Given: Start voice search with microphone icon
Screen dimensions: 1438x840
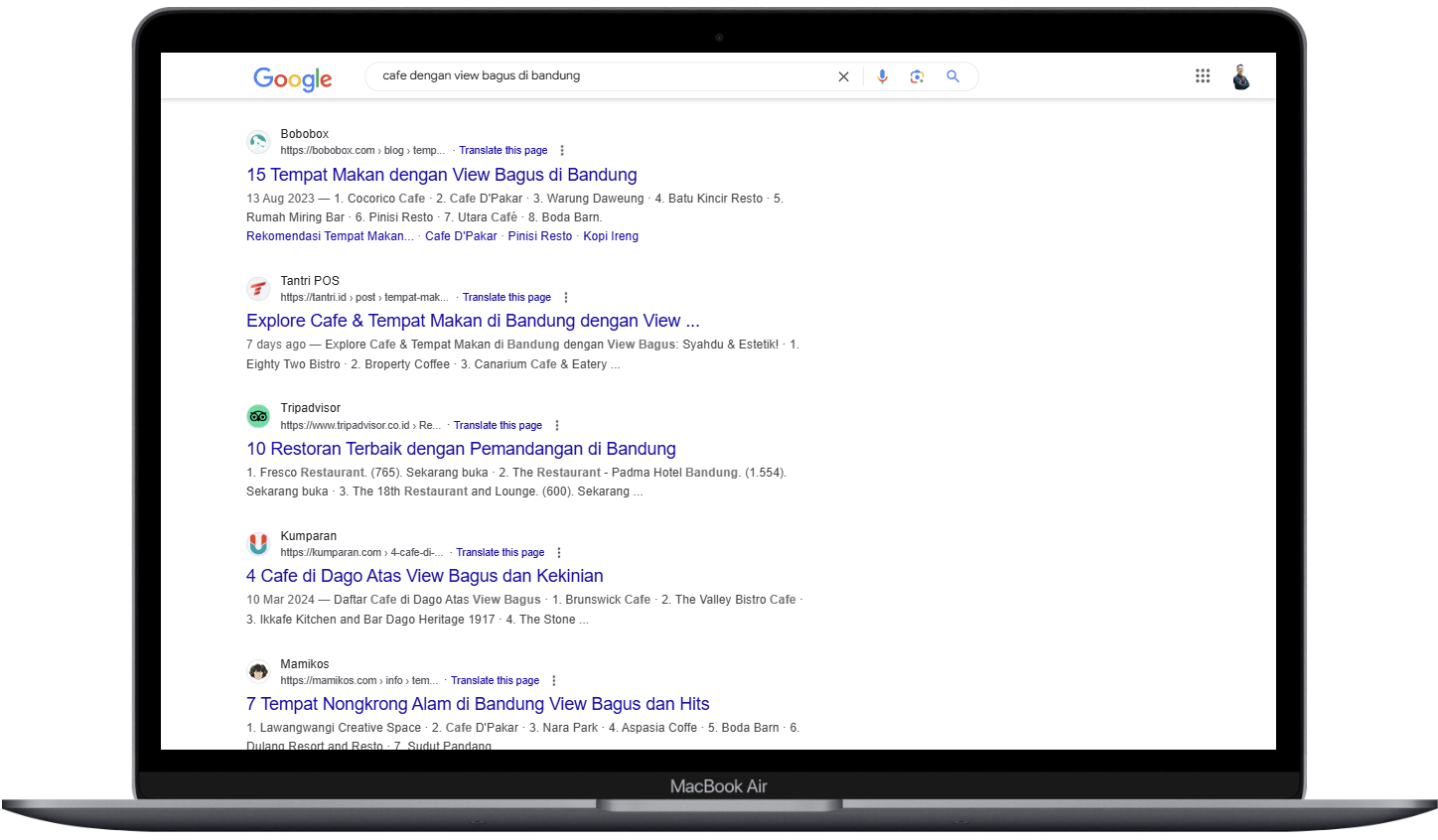Looking at the screenshot, I should (882, 76).
